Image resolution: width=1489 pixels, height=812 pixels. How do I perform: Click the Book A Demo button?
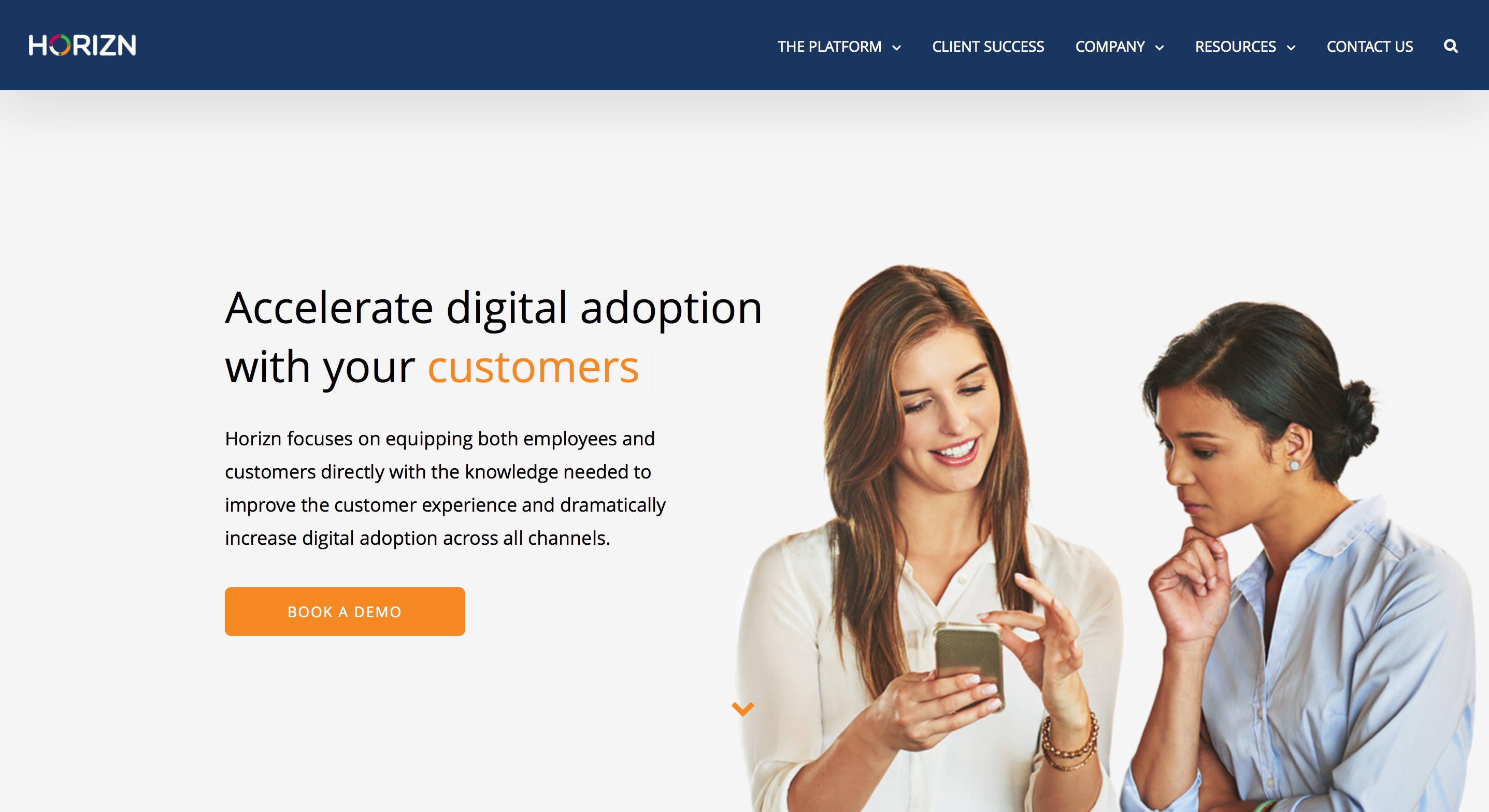click(345, 611)
